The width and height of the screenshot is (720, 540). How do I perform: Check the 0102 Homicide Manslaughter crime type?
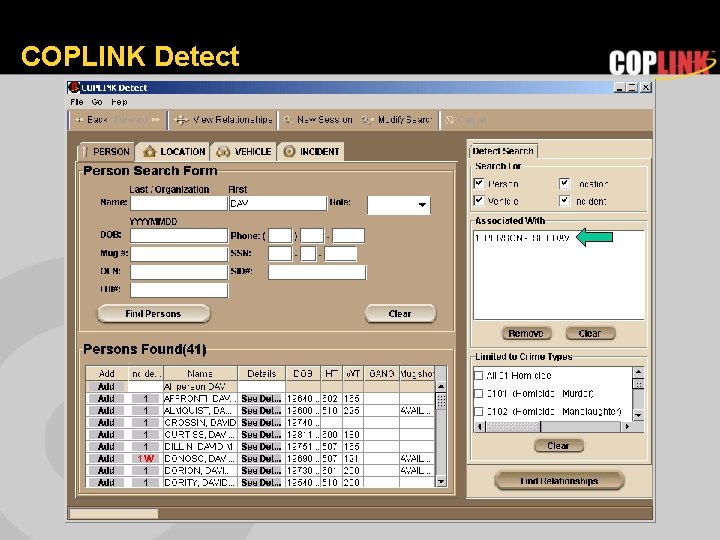(478, 411)
